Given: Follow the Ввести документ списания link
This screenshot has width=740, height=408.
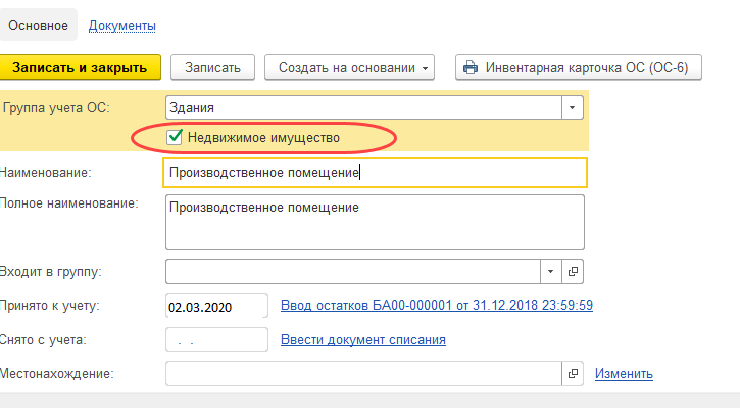Looking at the screenshot, I should (x=363, y=340).
